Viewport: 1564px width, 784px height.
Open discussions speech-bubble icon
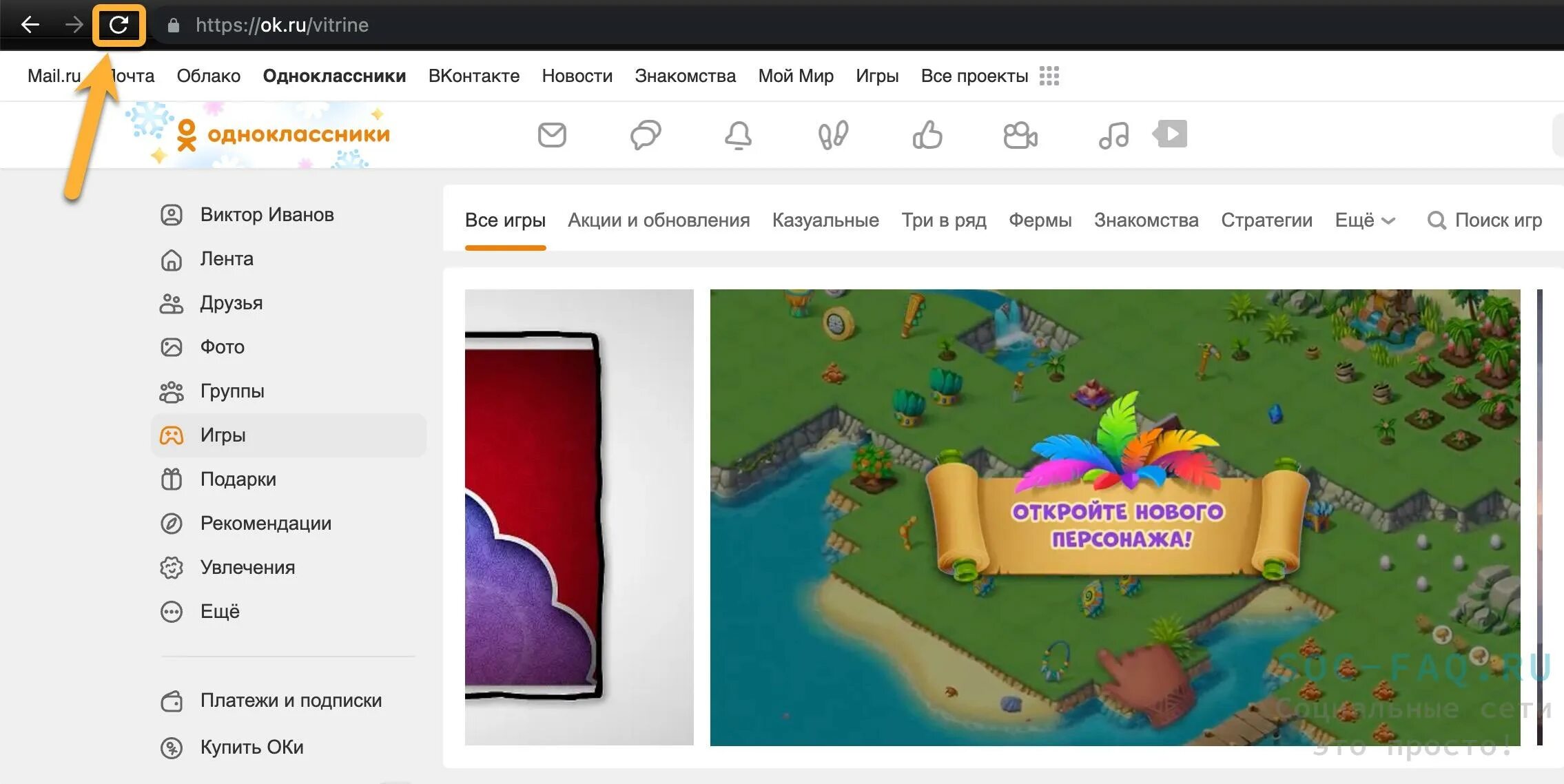(646, 135)
